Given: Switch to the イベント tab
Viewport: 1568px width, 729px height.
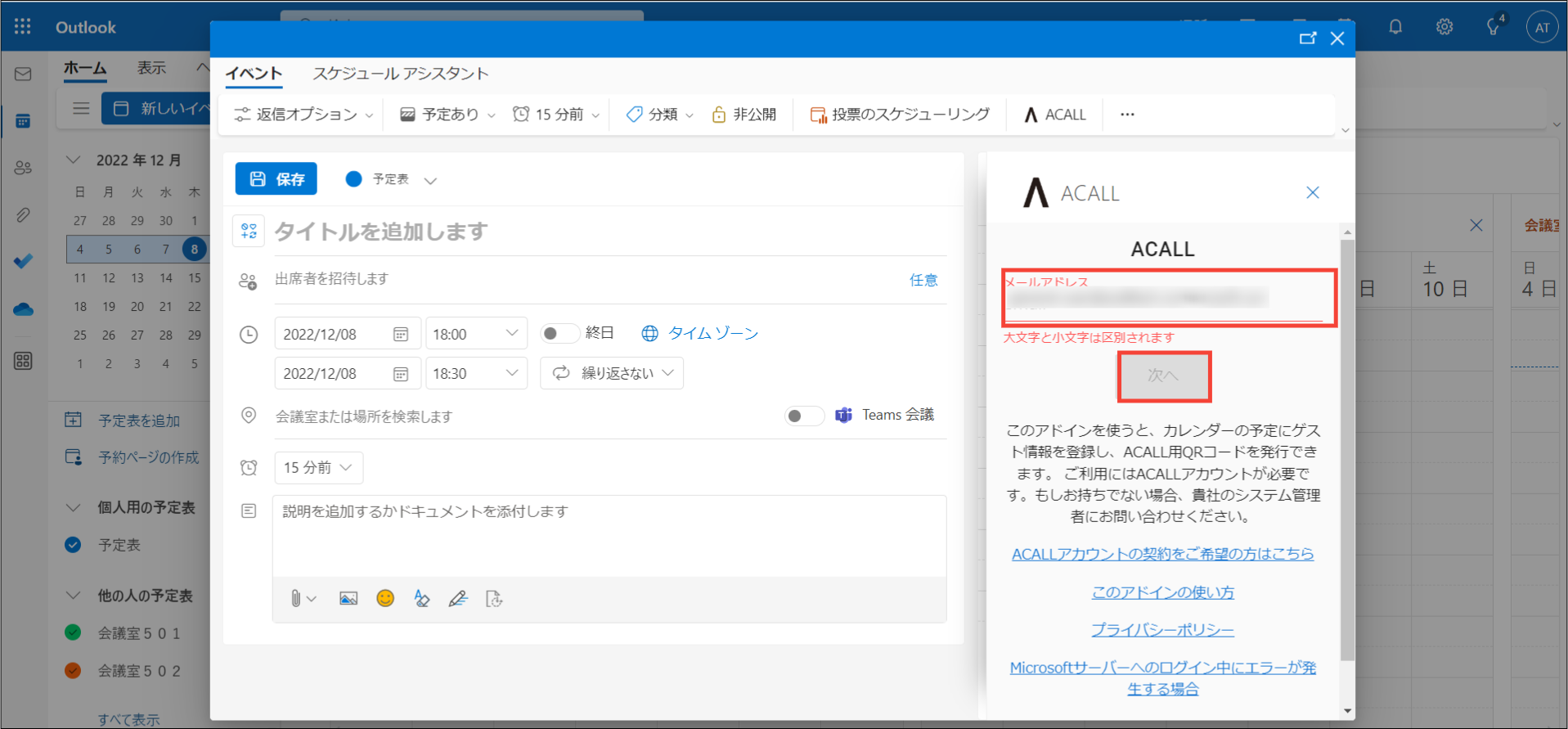Looking at the screenshot, I should (x=254, y=74).
